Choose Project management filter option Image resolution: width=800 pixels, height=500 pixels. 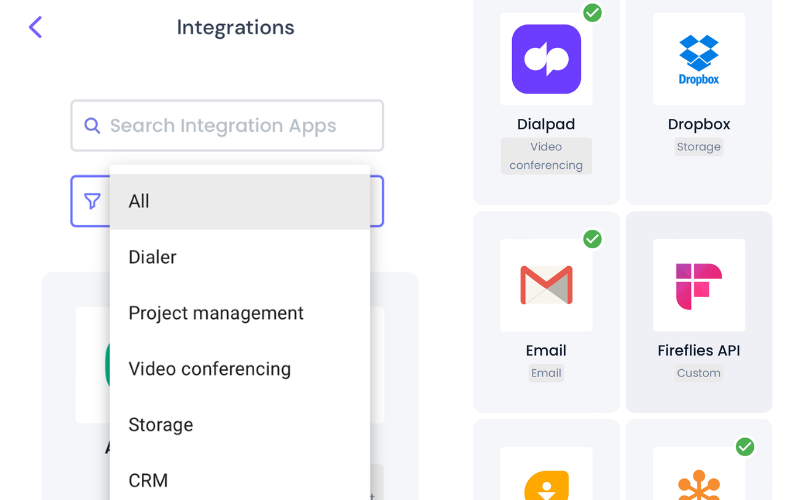tap(239, 313)
